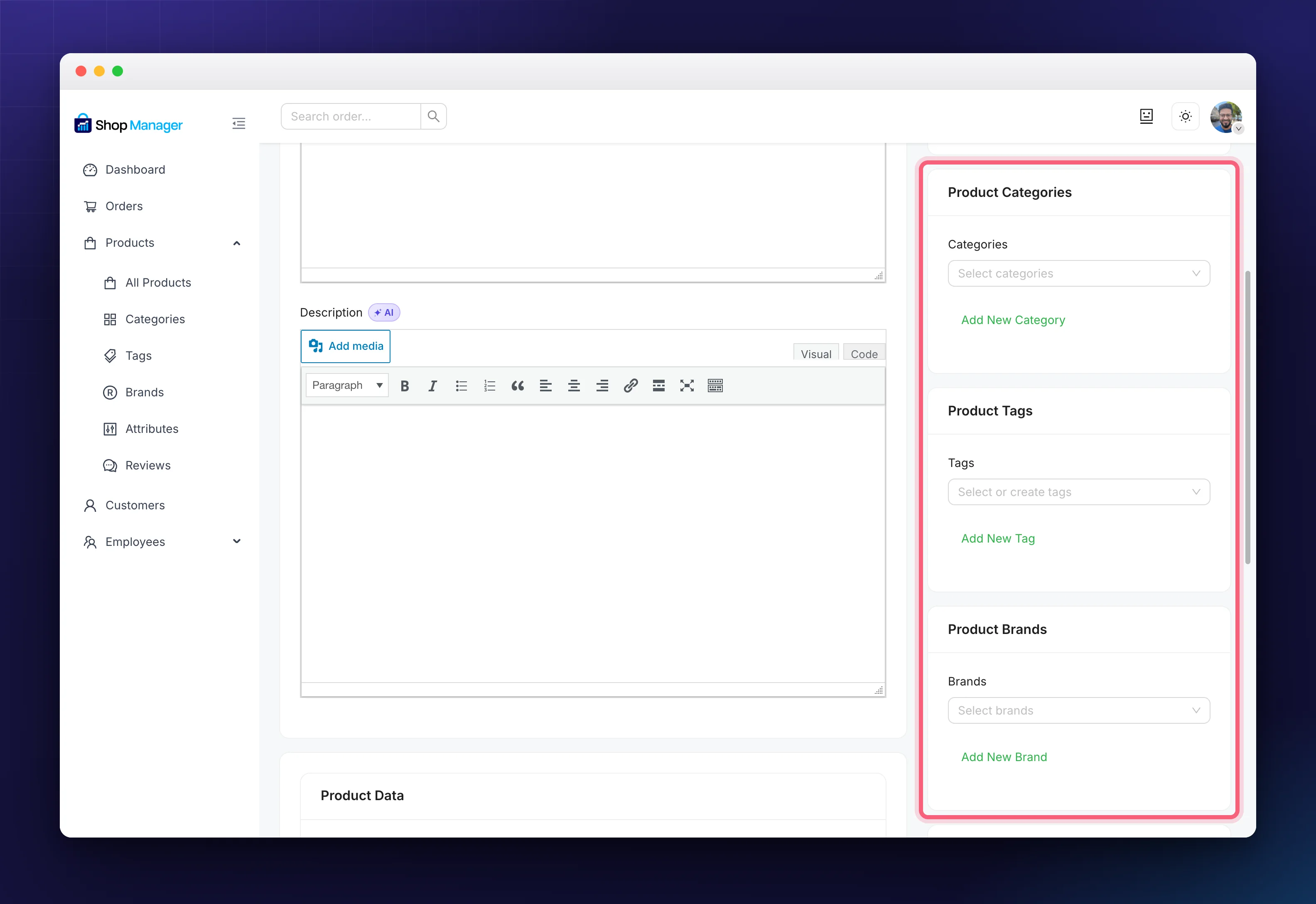Click inside the description editor area

[x=593, y=544]
